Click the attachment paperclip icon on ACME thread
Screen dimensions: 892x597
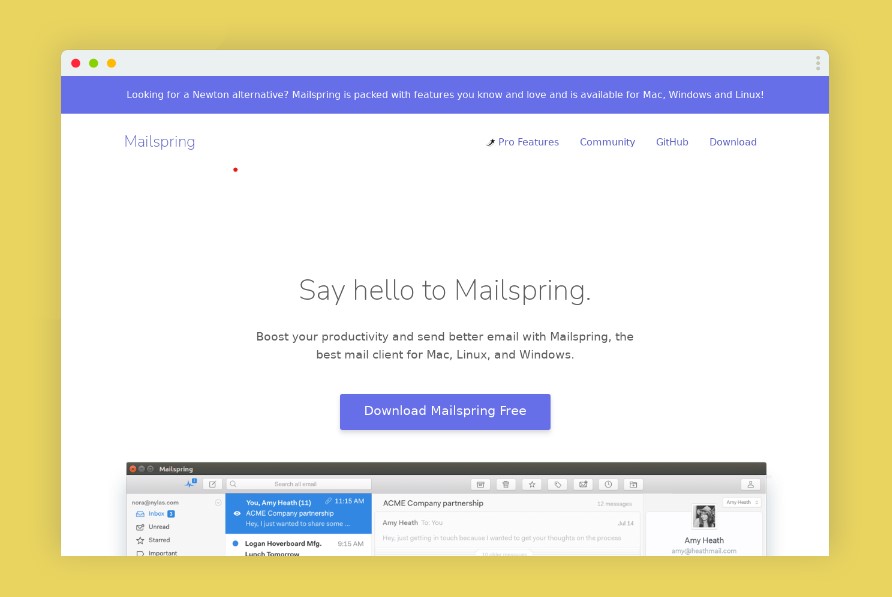pyautogui.click(x=328, y=501)
